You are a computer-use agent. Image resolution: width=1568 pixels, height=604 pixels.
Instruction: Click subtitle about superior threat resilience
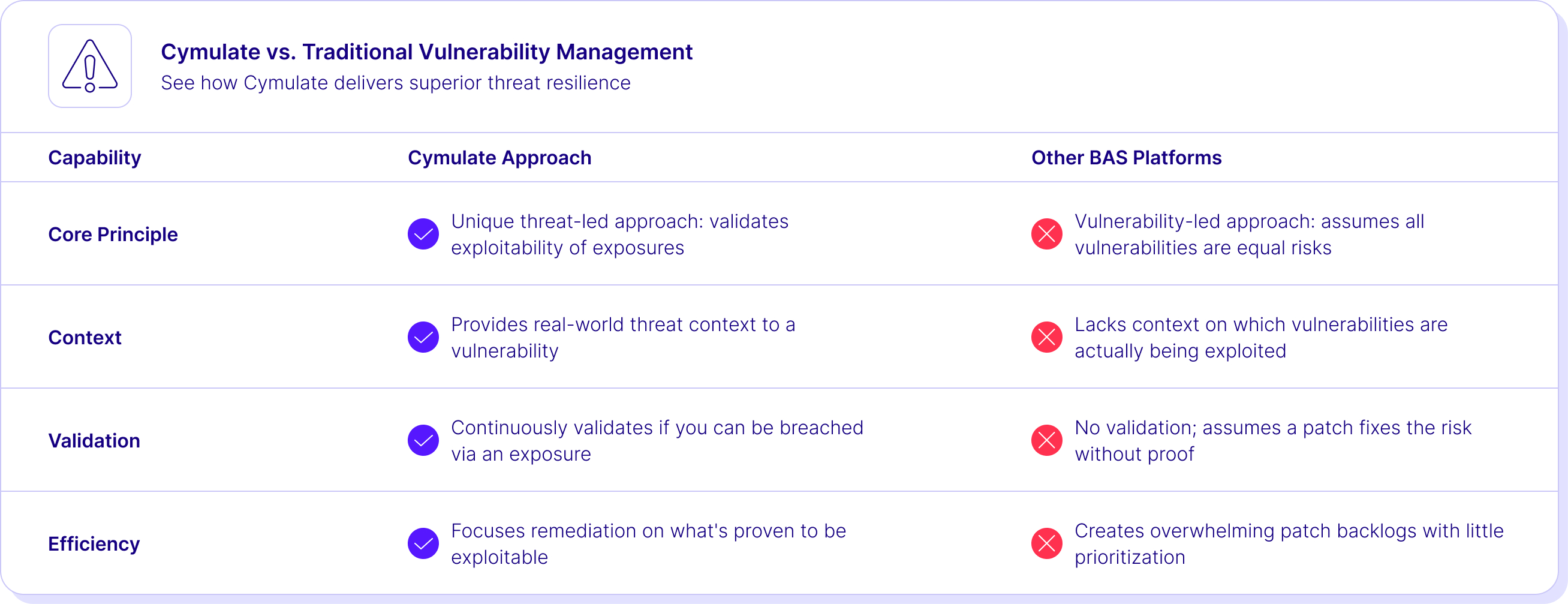point(396,83)
